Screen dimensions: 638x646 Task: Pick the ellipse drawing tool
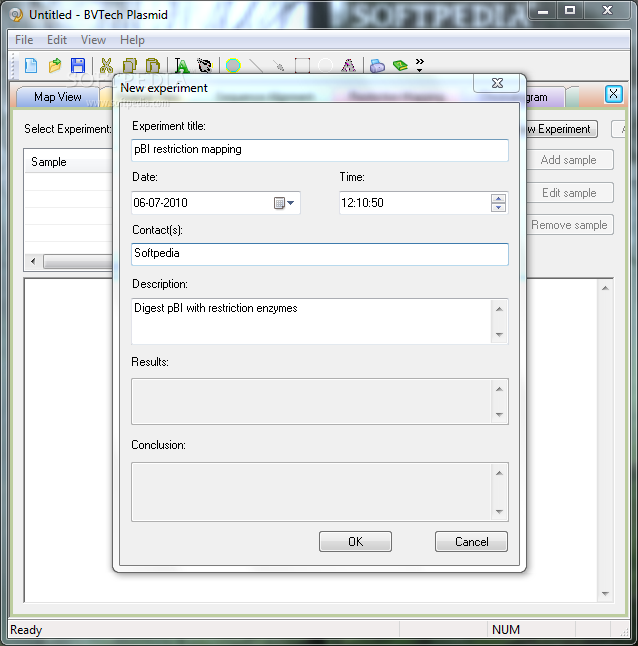pyautogui.click(x=325, y=66)
